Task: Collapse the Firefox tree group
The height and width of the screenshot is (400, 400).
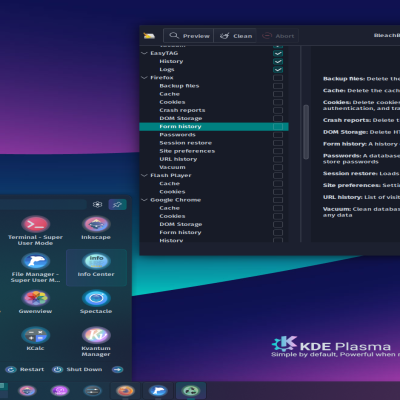Action: point(144,78)
